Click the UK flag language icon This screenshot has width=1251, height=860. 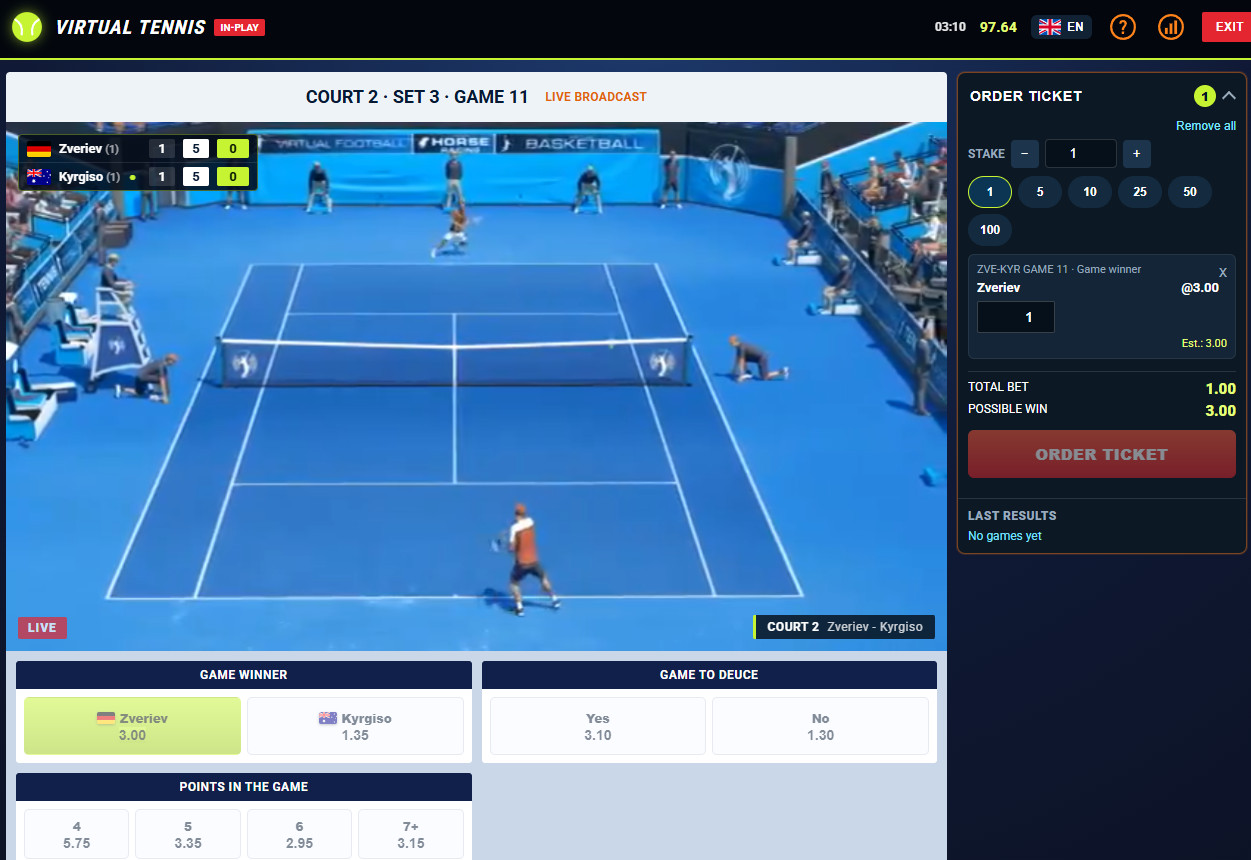(1050, 27)
